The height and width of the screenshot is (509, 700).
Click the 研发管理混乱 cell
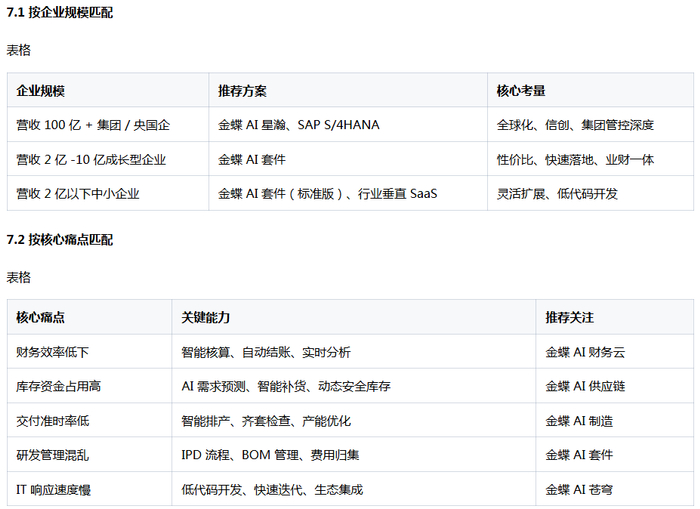89,455
